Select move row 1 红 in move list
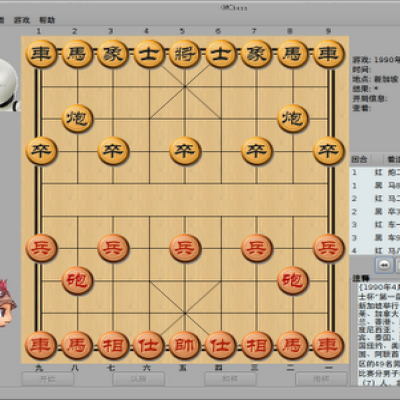This screenshot has height=400, width=400. click(x=375, y=172)
